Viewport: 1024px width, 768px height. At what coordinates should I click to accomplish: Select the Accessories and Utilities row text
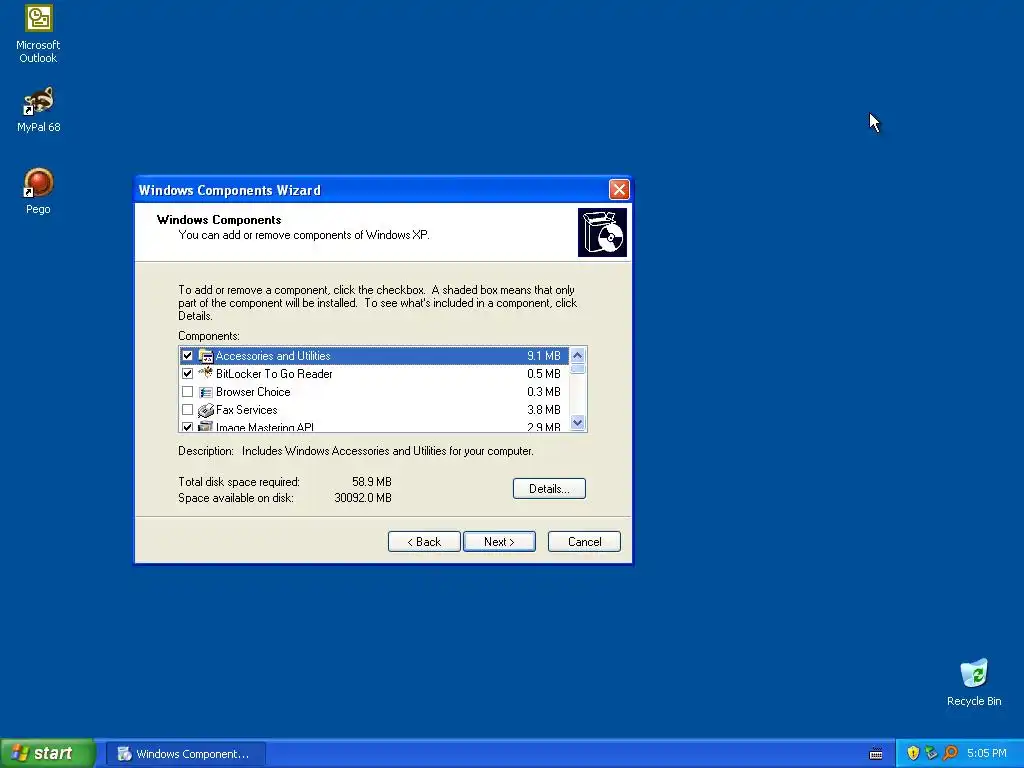coord(273,356)
